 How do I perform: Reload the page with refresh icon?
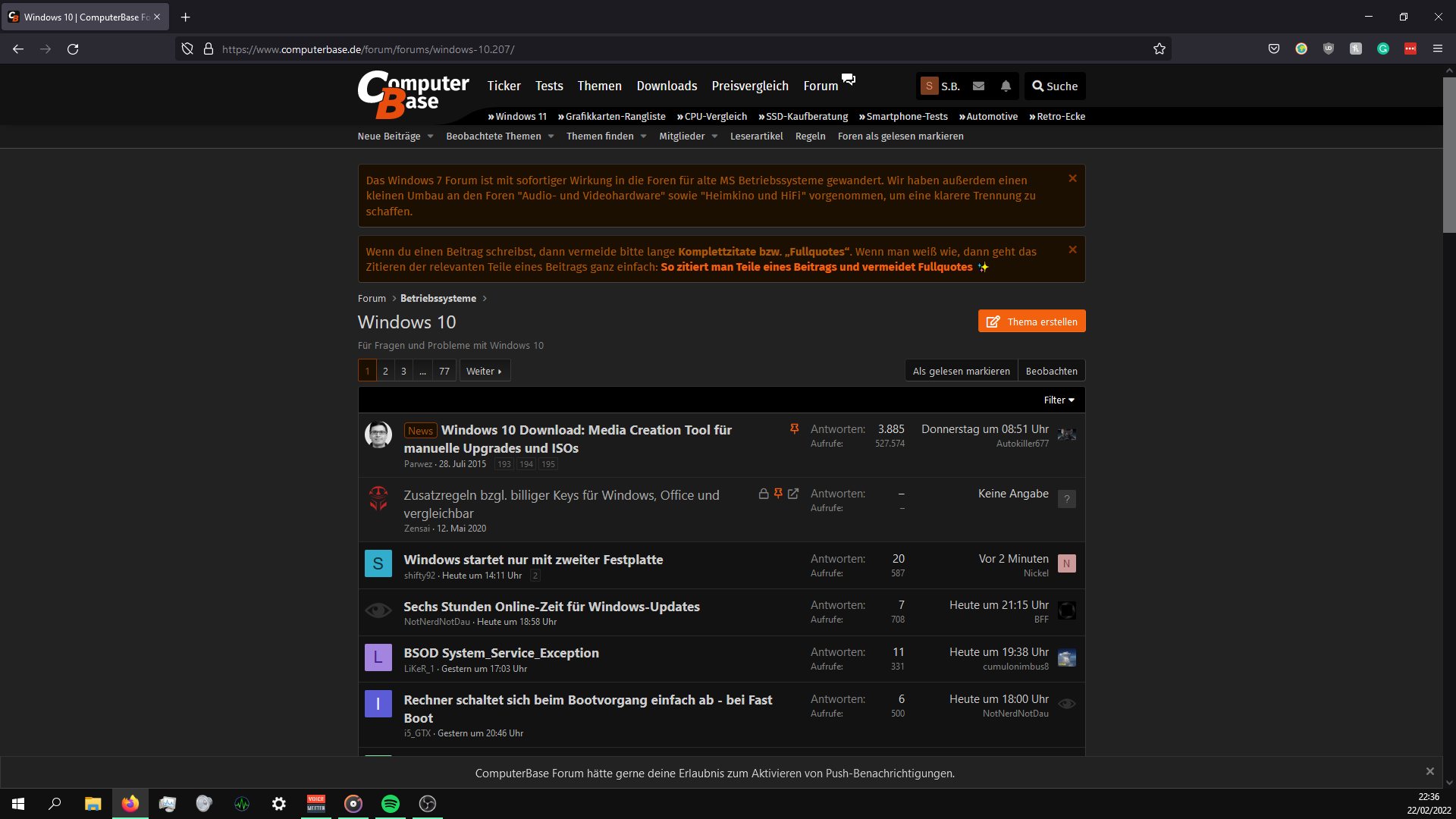tap(73, 49)
